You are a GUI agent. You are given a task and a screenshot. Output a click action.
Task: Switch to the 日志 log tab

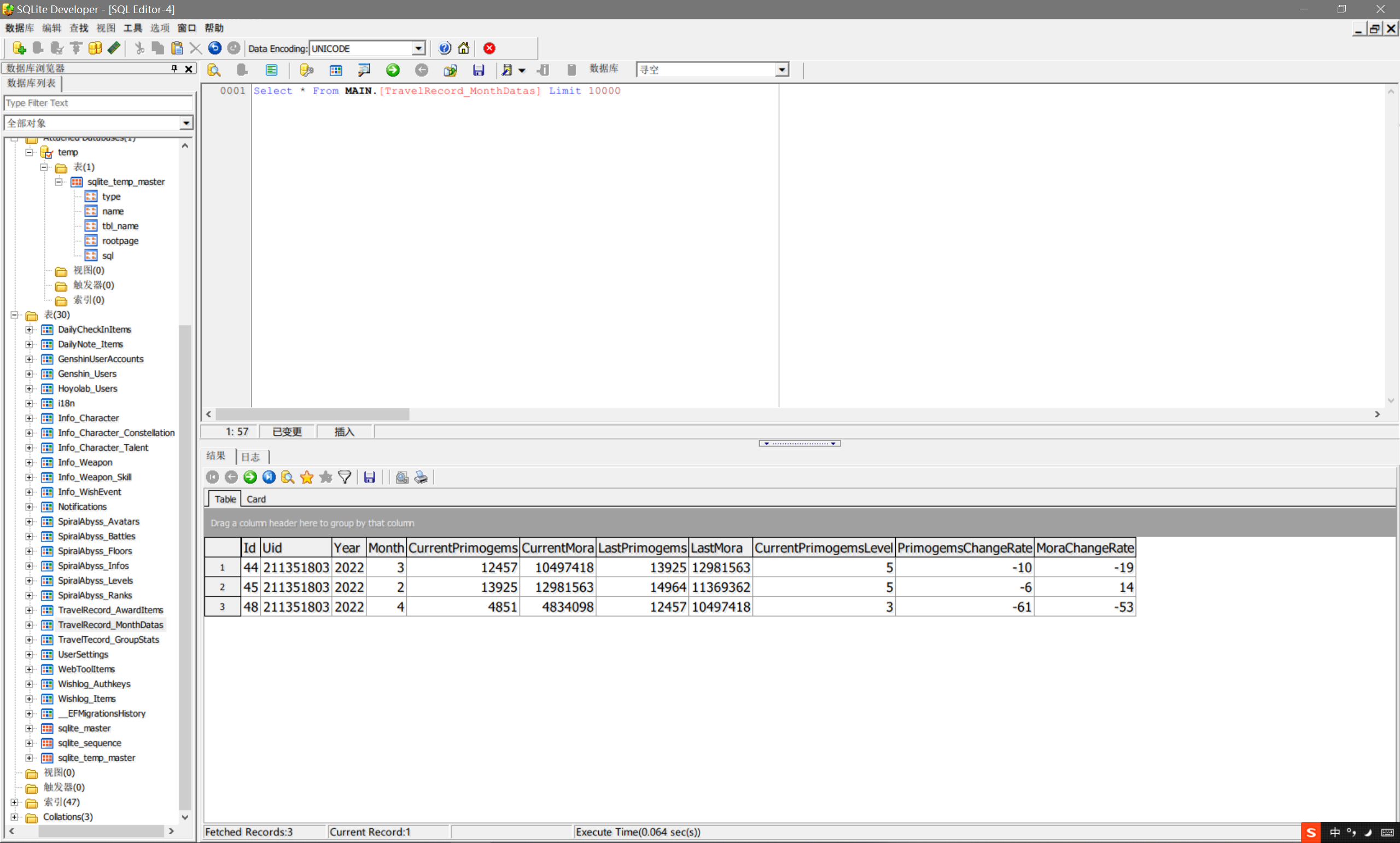(x=250, y=457)
